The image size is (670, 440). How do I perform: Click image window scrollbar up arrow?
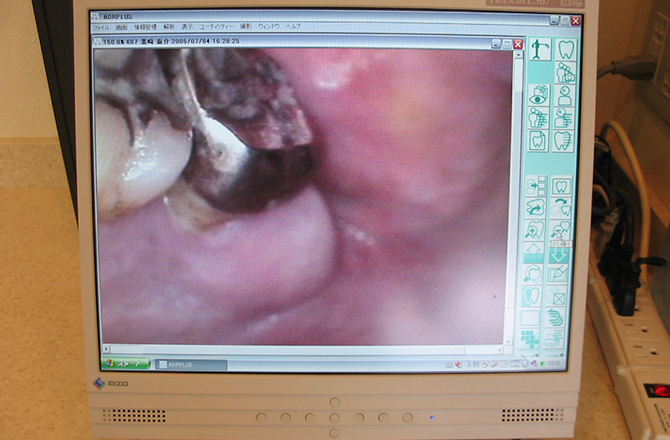click(517, 56)
